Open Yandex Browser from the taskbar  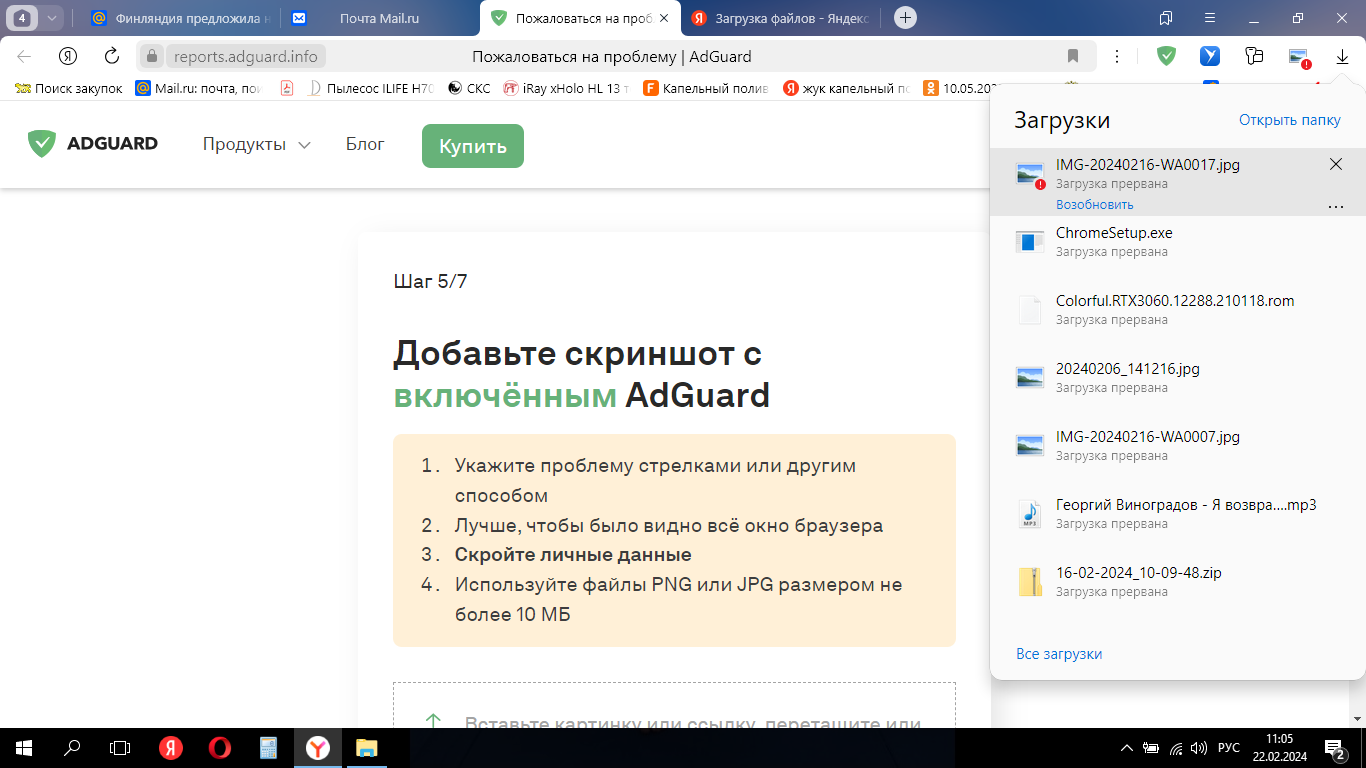[318, 747]
